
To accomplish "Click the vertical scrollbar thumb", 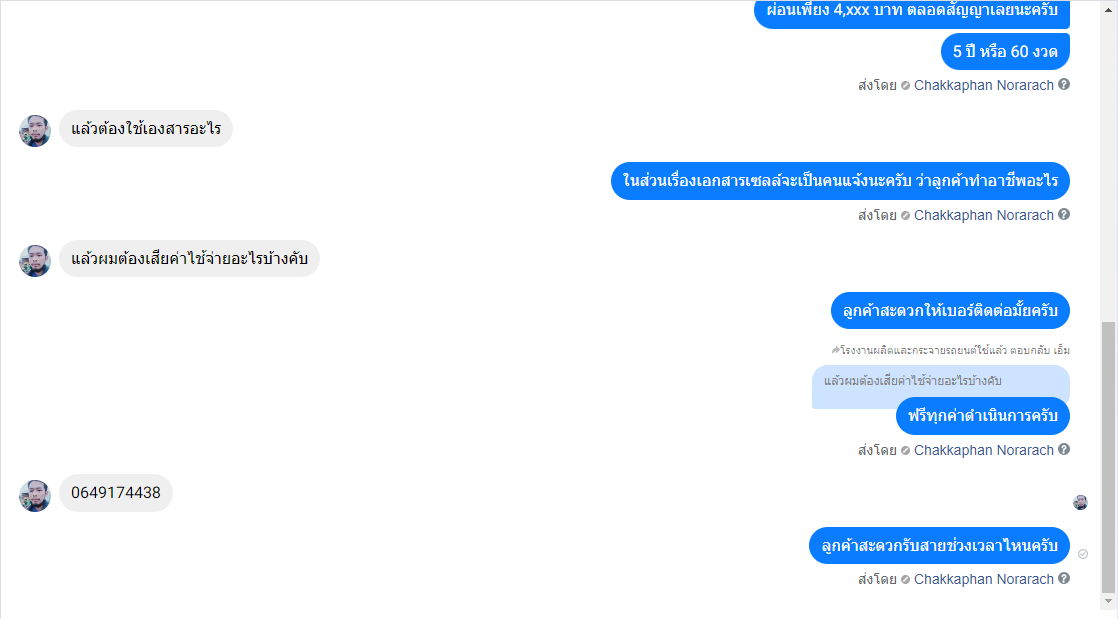I will 1109,456.
